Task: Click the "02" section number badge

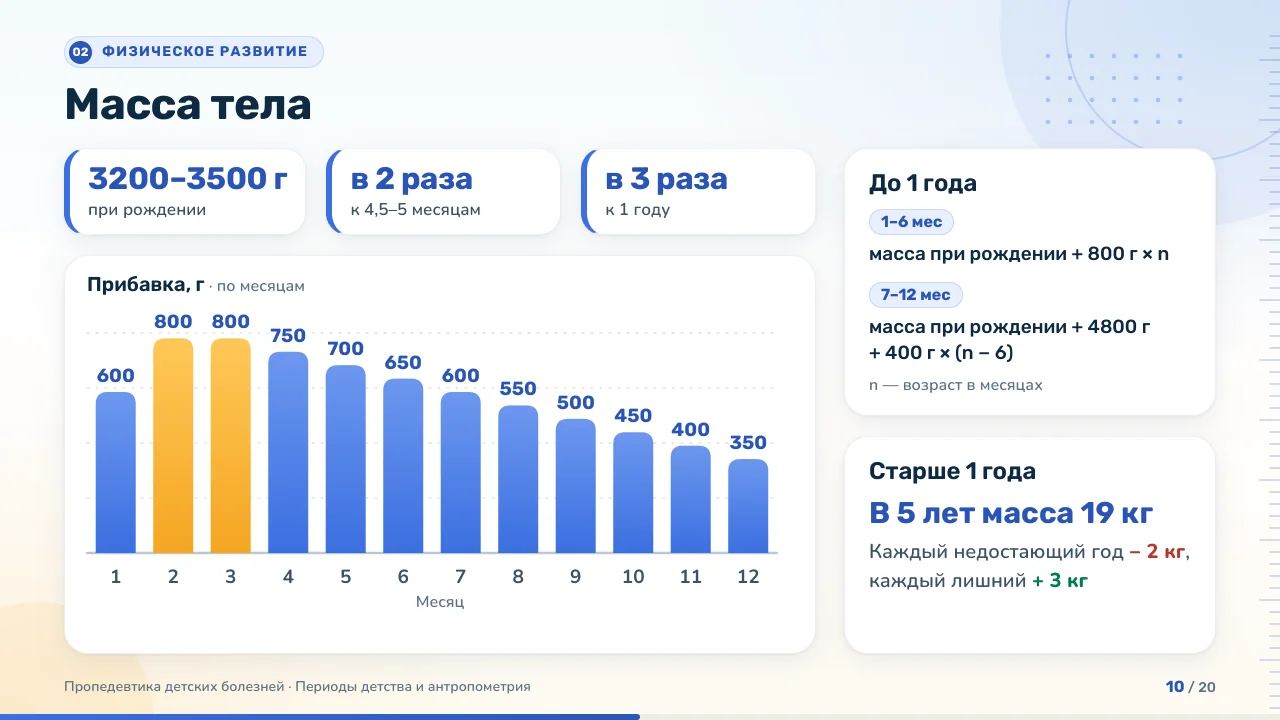Action: [81, 52]
